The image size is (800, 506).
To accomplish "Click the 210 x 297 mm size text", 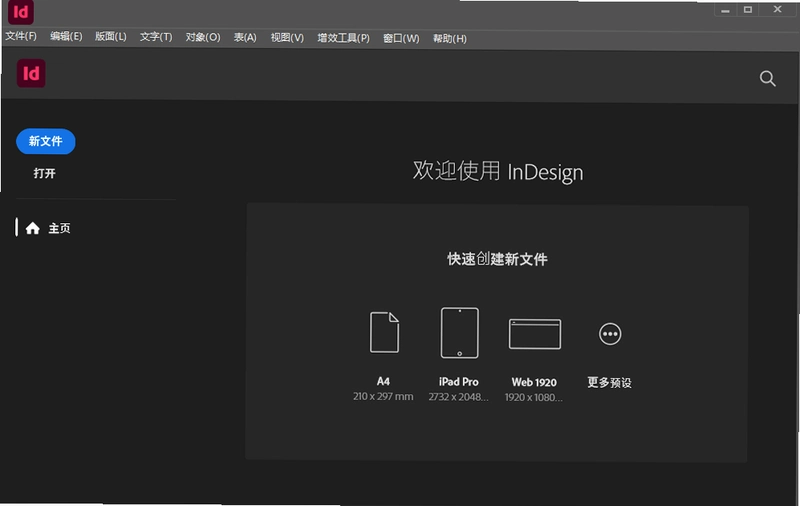I will pyautogui.click(x=383, y=396).
